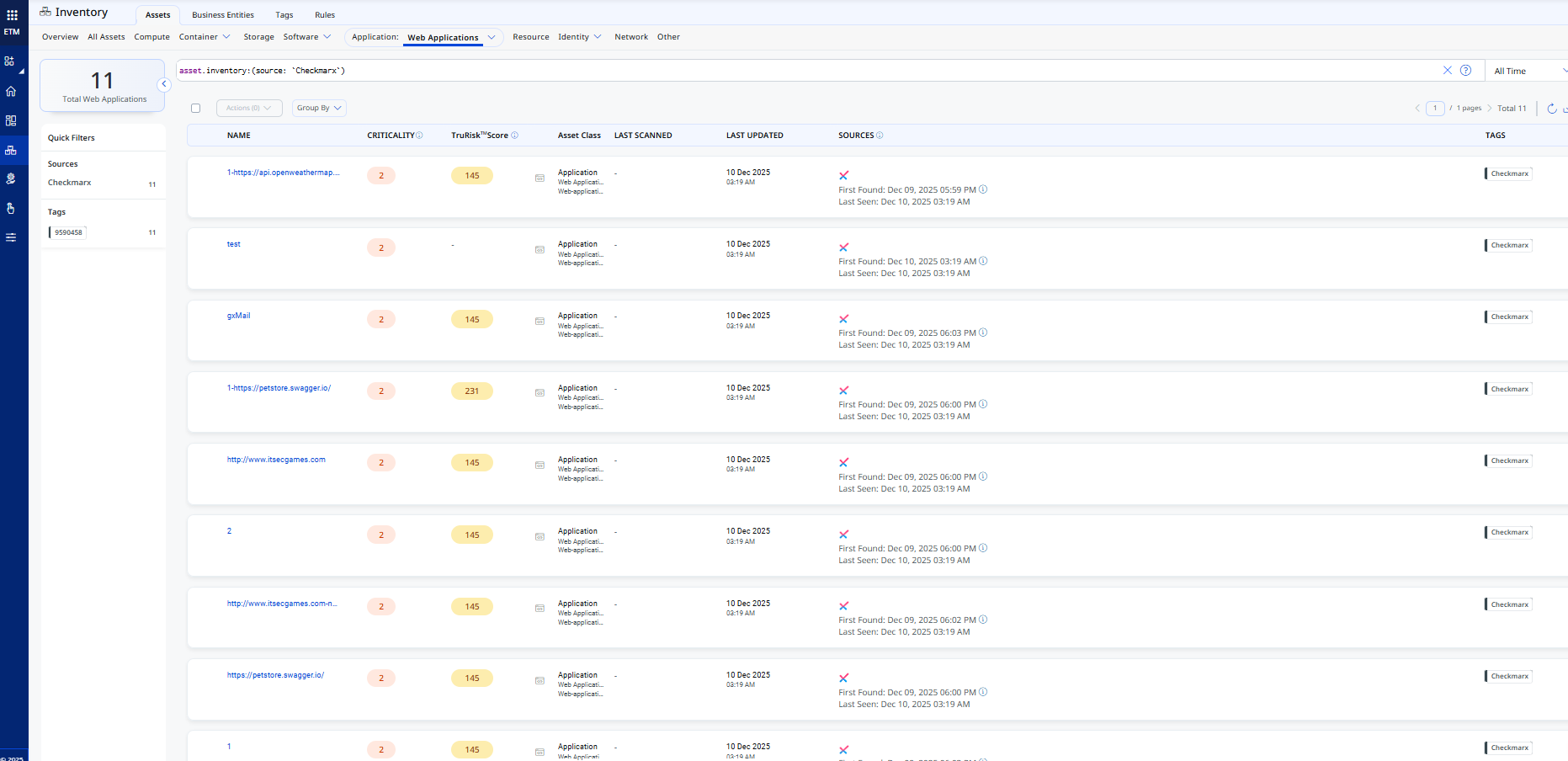
Task: Click the CRITICALITY column info icon
Action: tap(420, 136)
